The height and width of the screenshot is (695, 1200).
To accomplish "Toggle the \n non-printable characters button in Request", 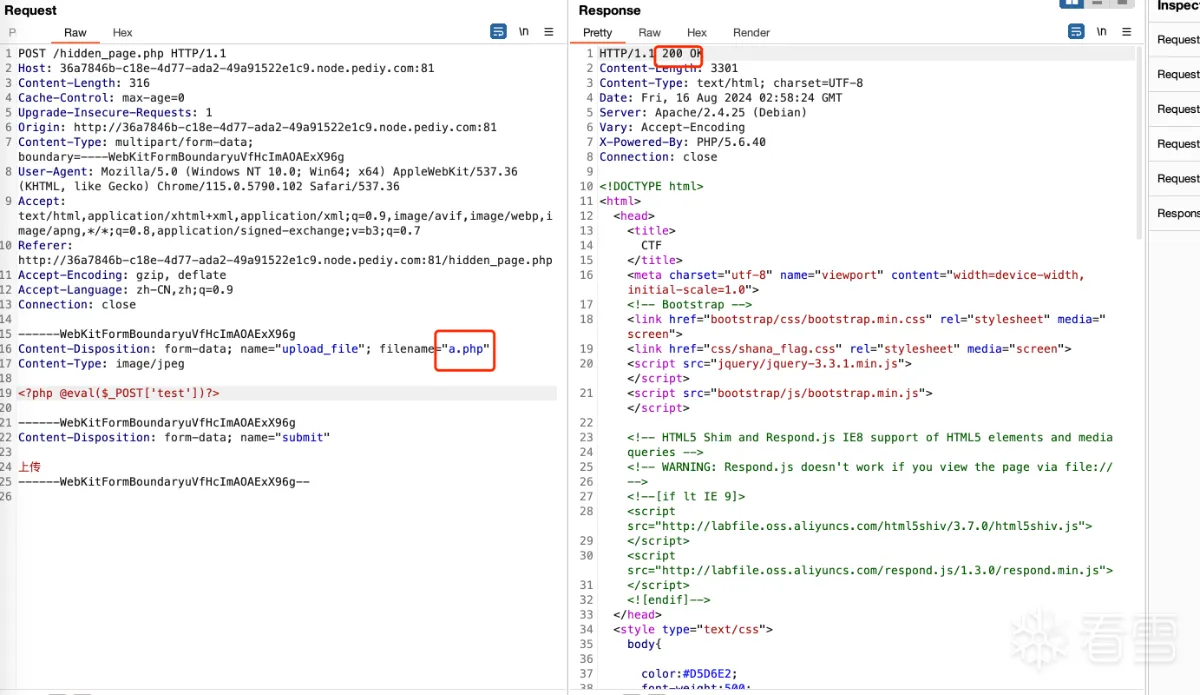I will 524,32.
